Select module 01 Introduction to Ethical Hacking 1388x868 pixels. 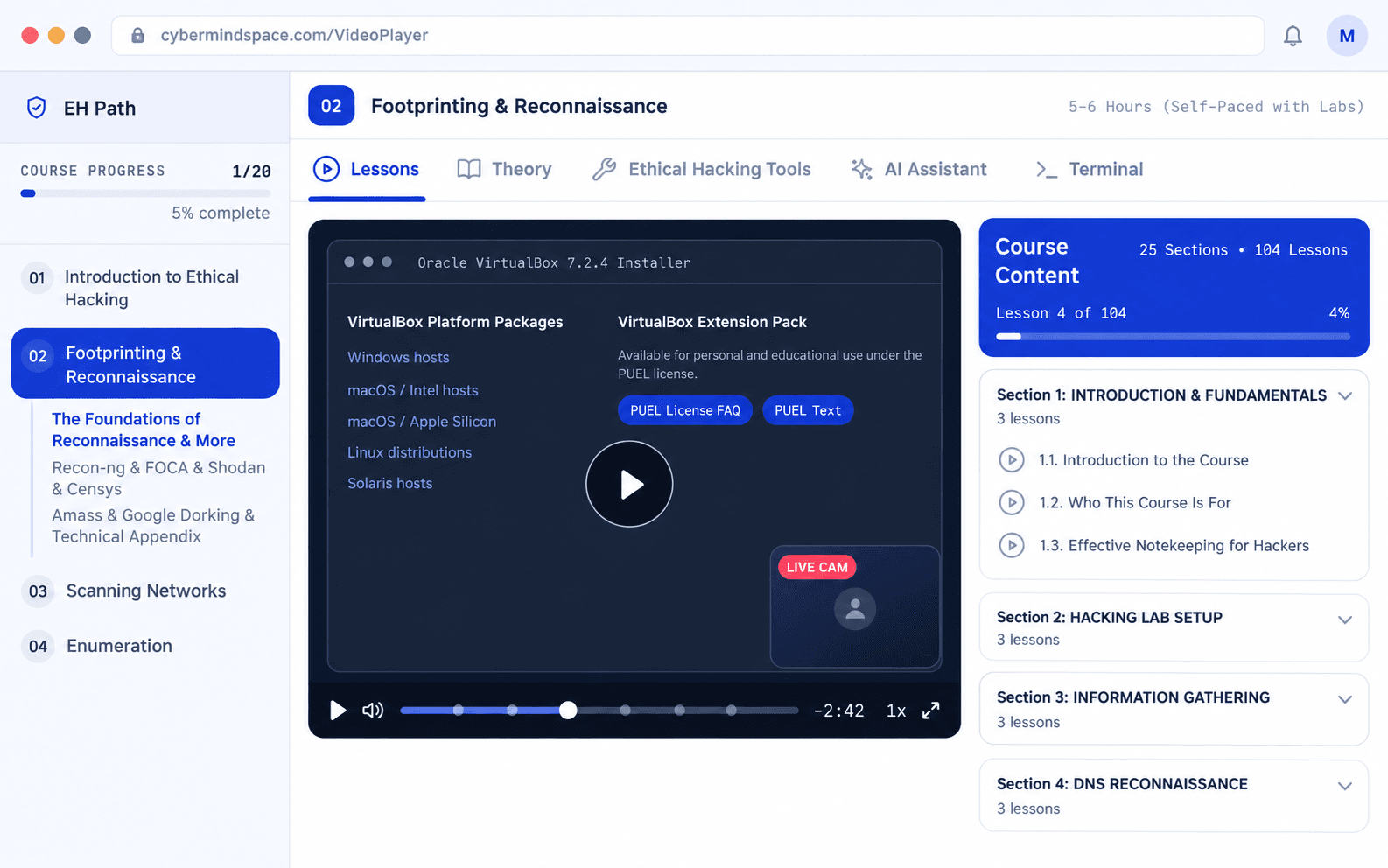pyautogui.click(x=145, y=288)
